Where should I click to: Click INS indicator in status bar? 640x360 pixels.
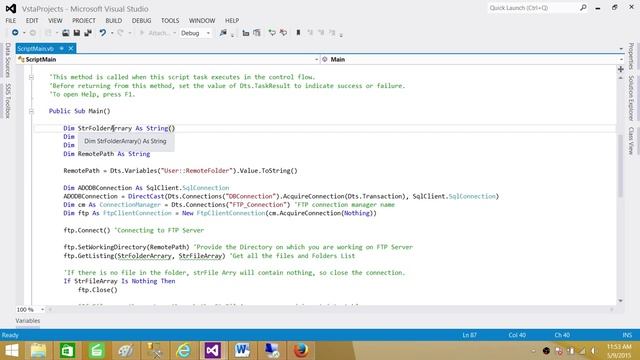click(627, 335)
